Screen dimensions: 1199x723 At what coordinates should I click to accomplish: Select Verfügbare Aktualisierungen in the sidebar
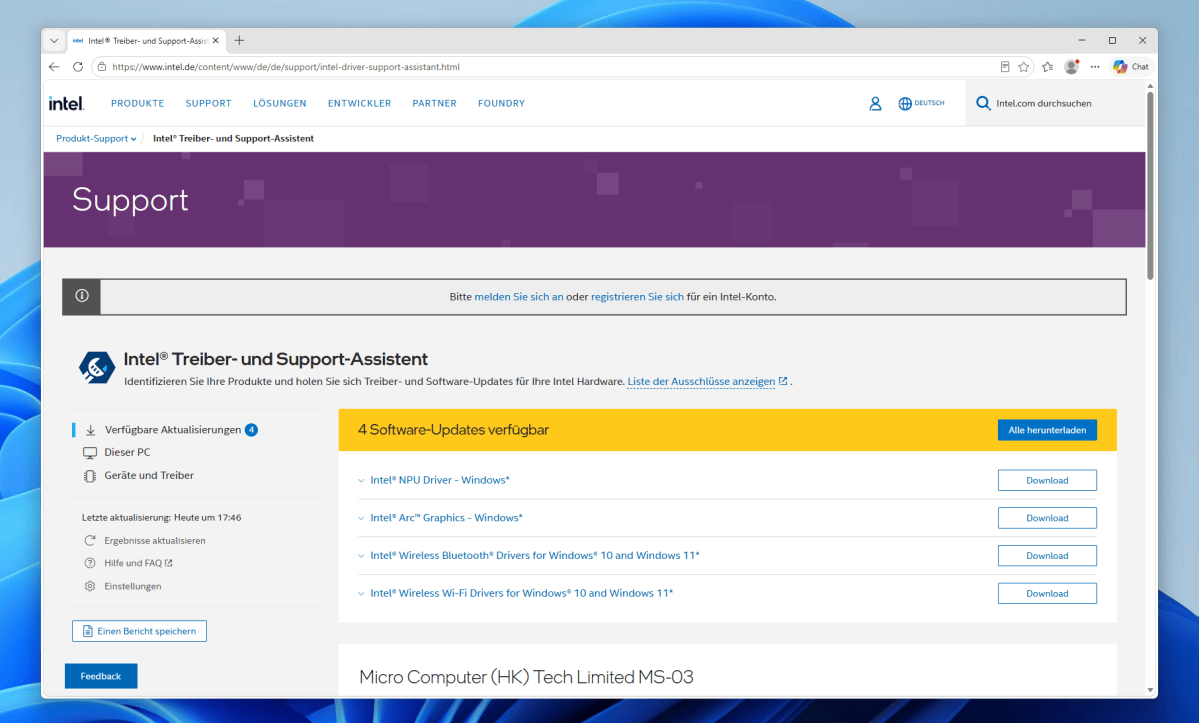pyautogui.click(x=172, y=430)
